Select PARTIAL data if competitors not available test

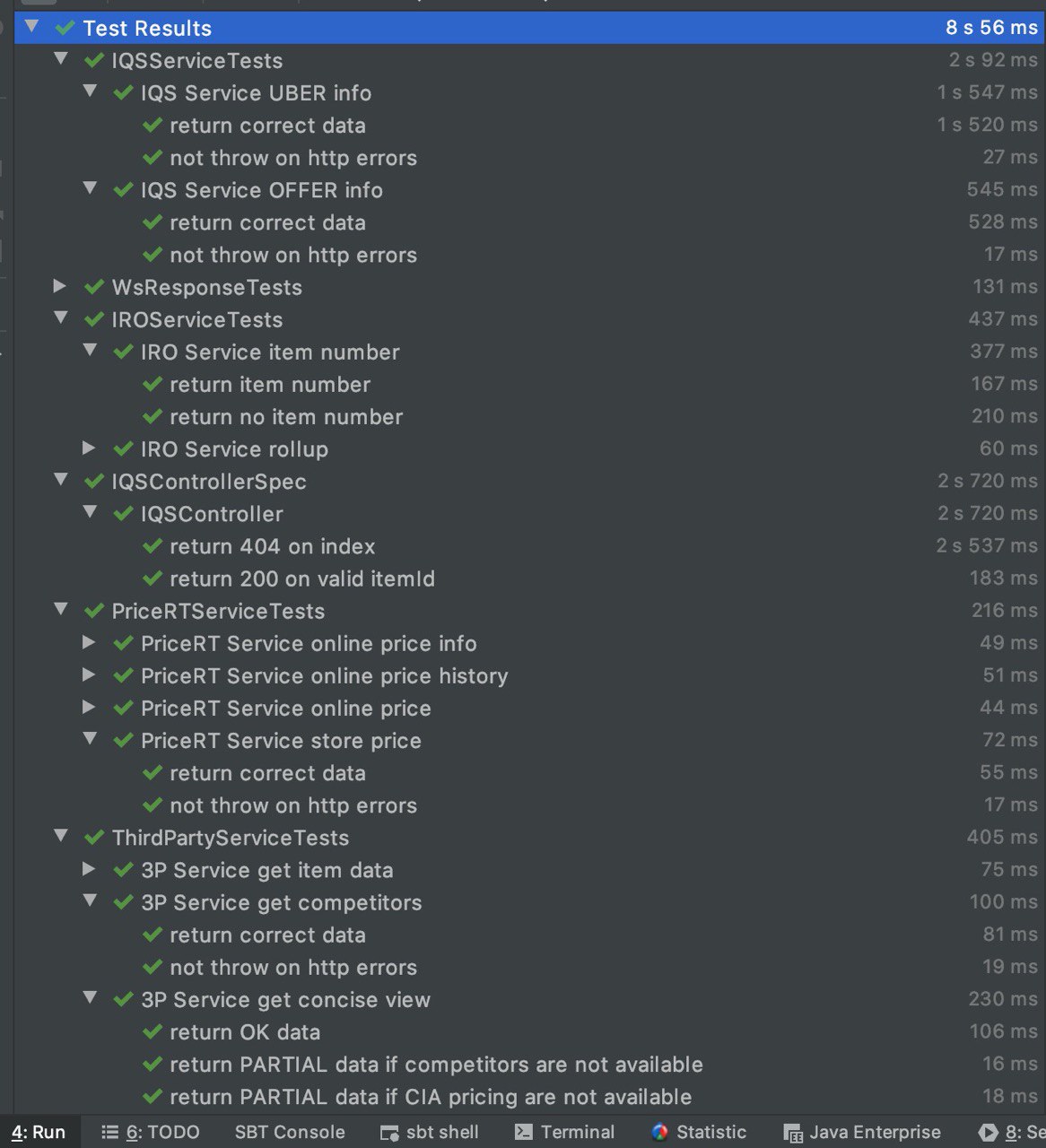tap(529, 1065)
